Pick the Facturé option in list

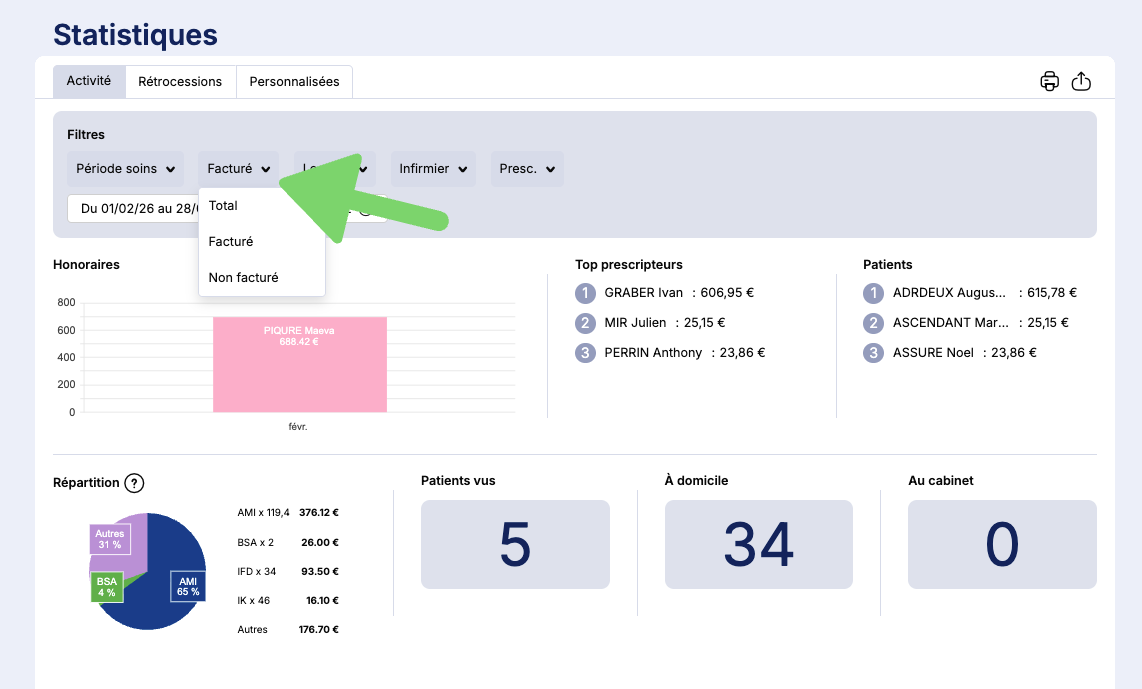click(231, 242)
